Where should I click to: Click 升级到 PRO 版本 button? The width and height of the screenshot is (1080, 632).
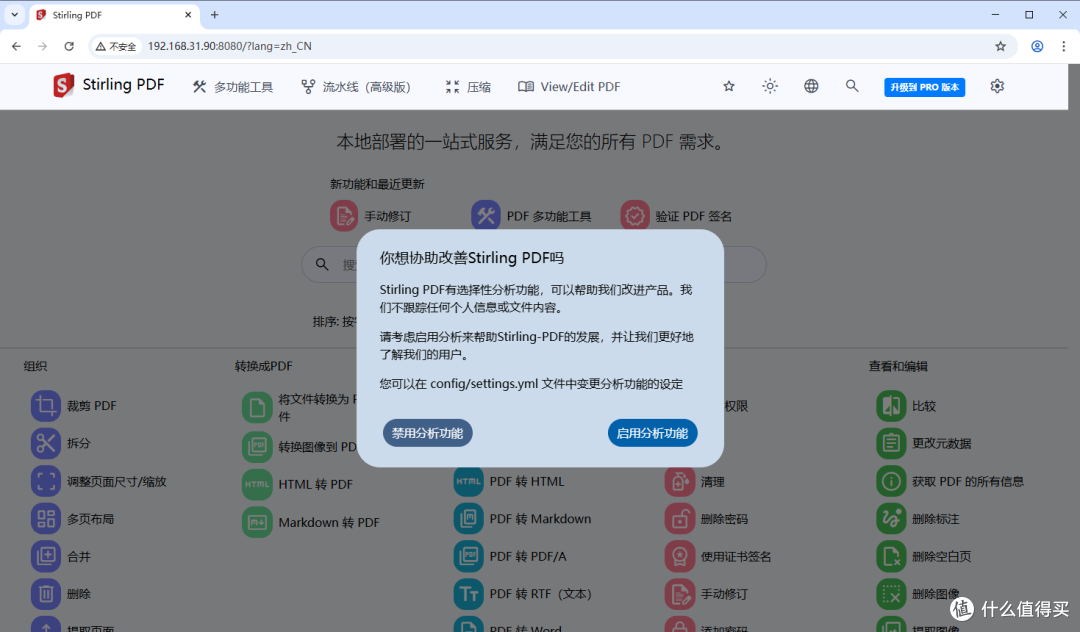[924, 87]
